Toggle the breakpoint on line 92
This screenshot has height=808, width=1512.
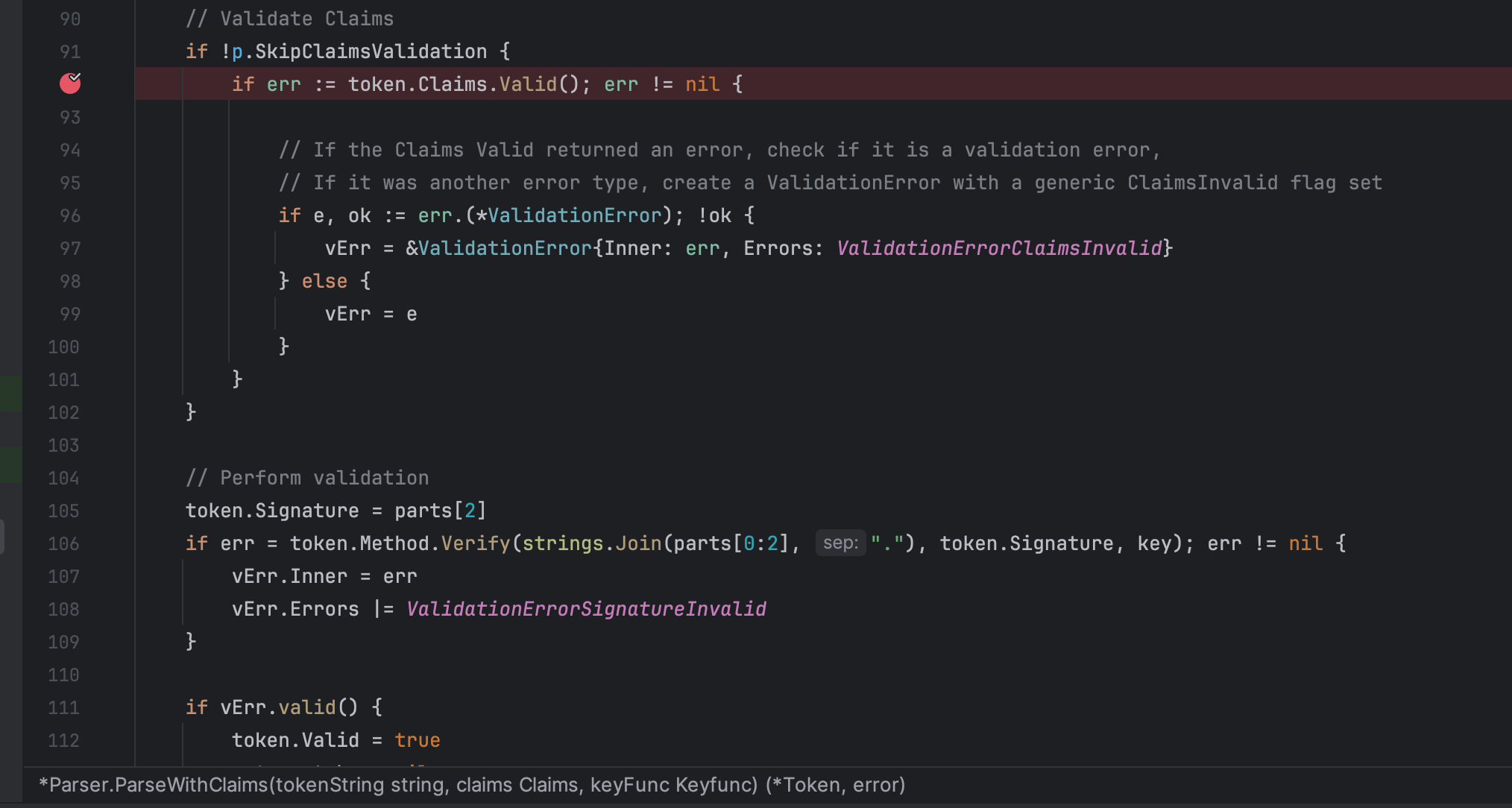point(70,83)
